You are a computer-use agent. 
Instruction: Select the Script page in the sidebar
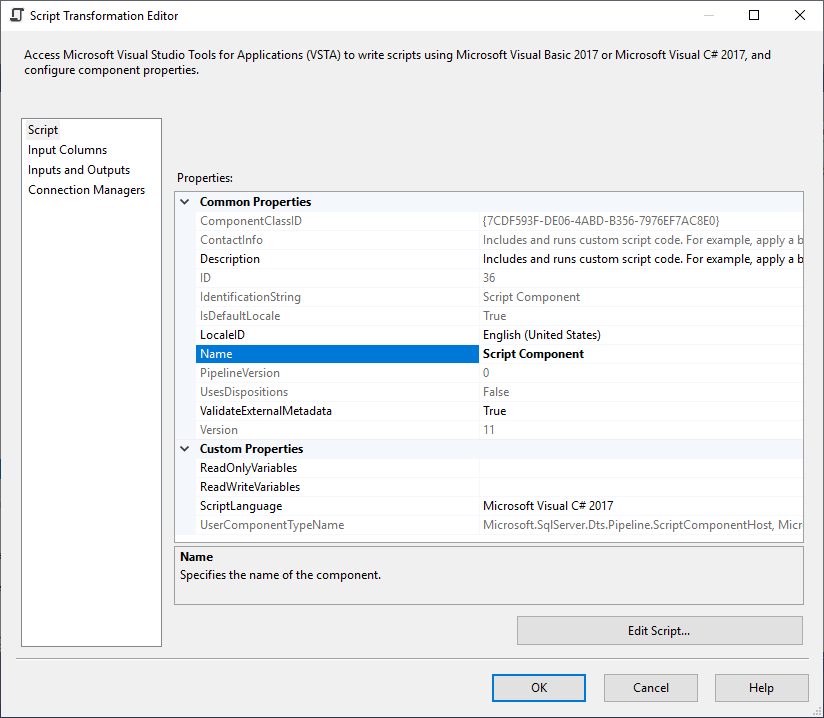tap(43, 129)
